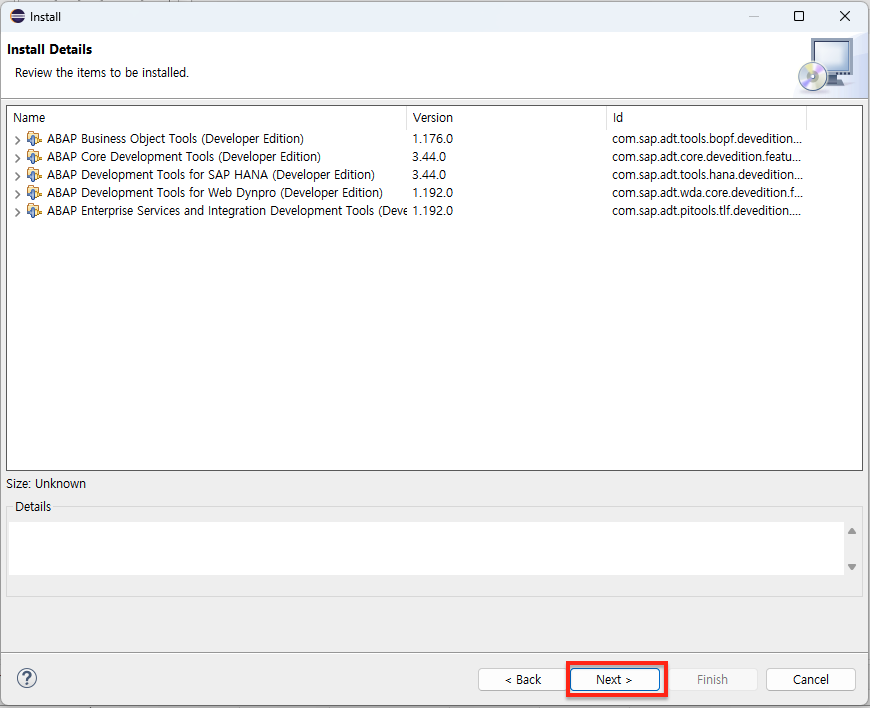
Task: Sort the list by the Id column
Action: 706,118
